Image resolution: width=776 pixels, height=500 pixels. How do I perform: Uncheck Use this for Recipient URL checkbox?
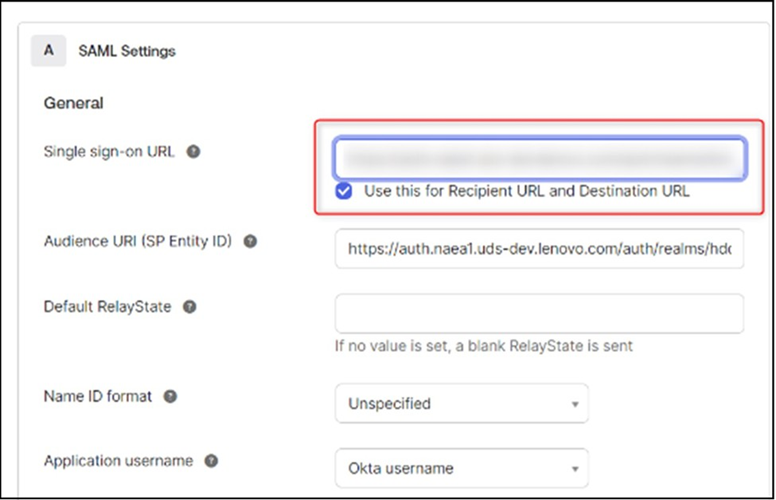coord(344,191)
